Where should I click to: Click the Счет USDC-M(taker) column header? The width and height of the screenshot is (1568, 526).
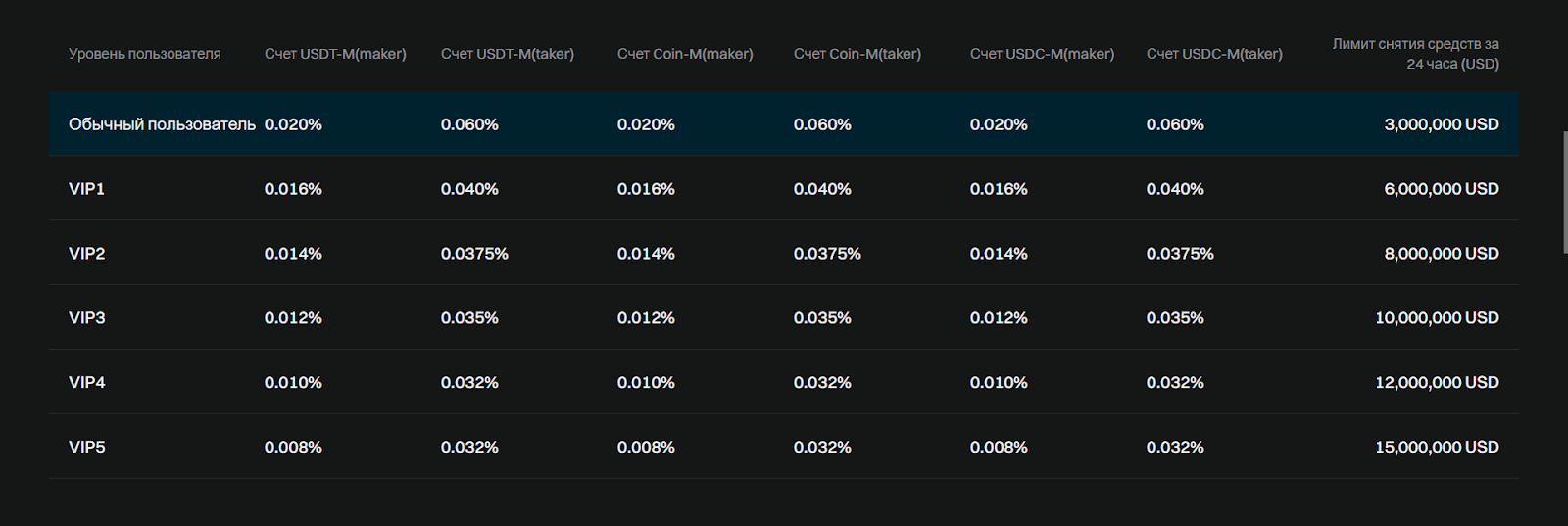[1214, 54]
